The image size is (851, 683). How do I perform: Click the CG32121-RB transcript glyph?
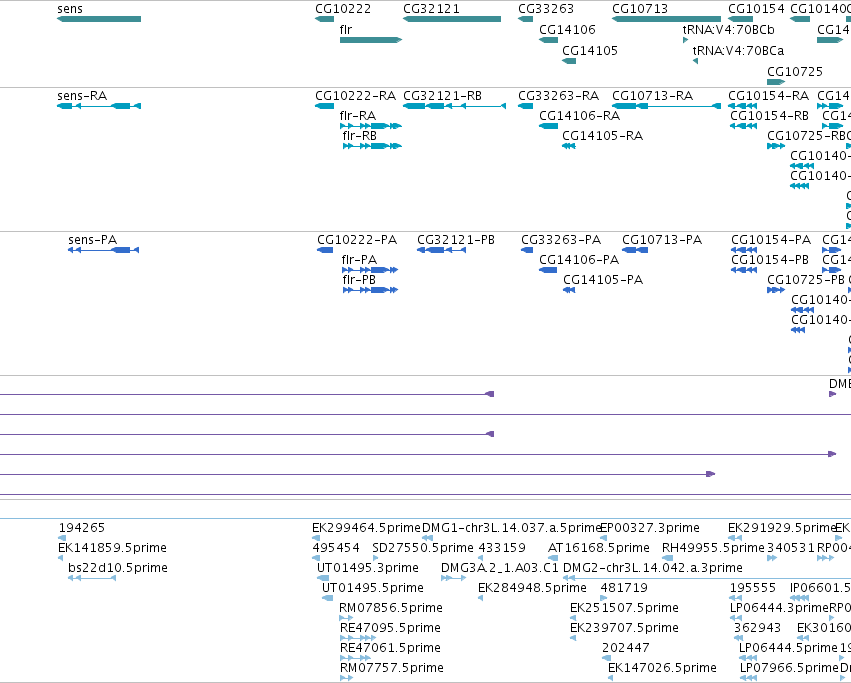tap(454, 106)
